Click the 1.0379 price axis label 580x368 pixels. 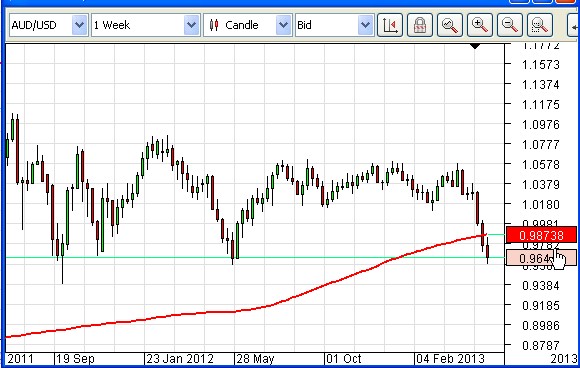coord(541,185)
